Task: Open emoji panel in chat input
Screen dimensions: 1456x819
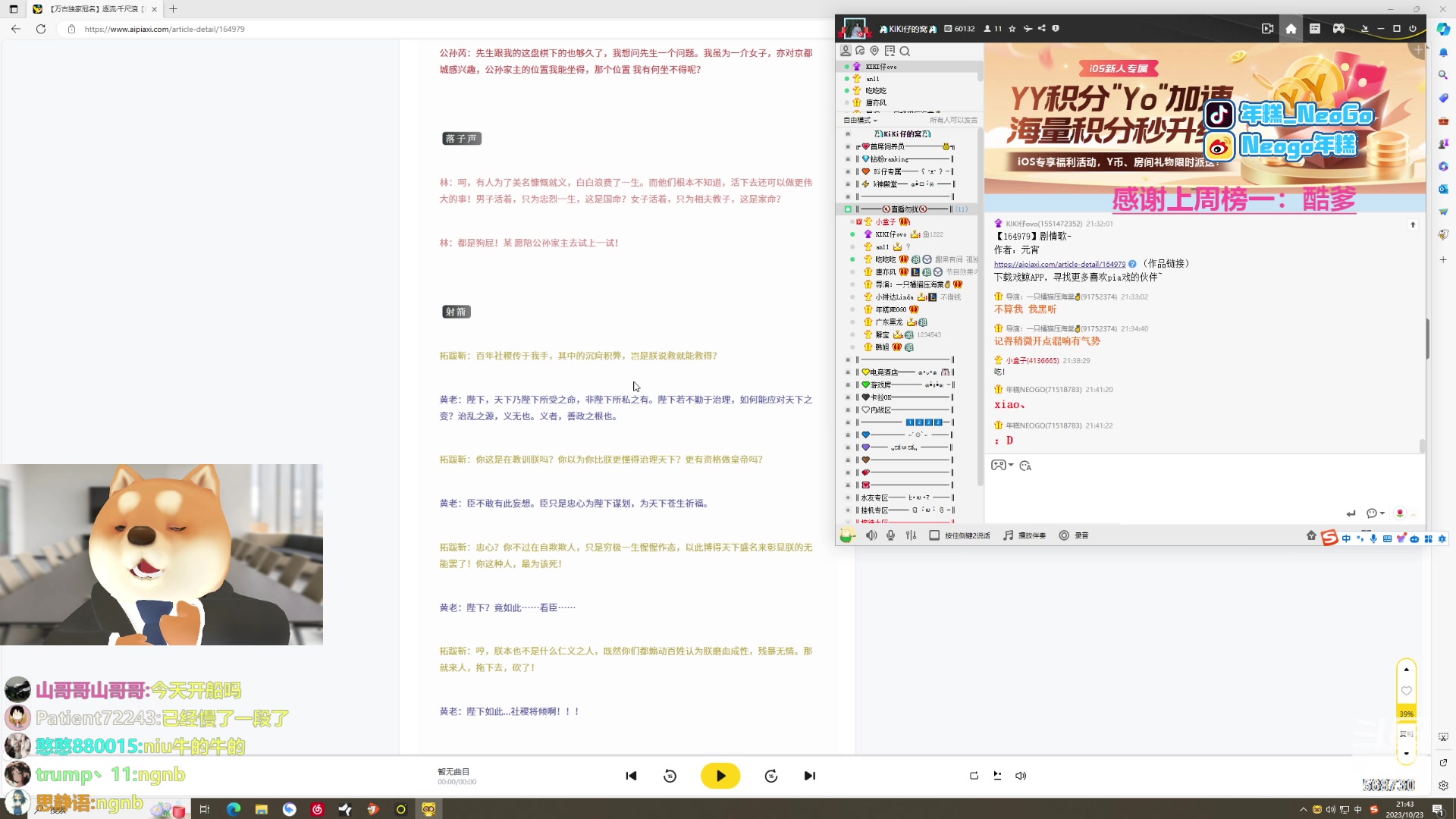Action: click(x=1025, y=466)
